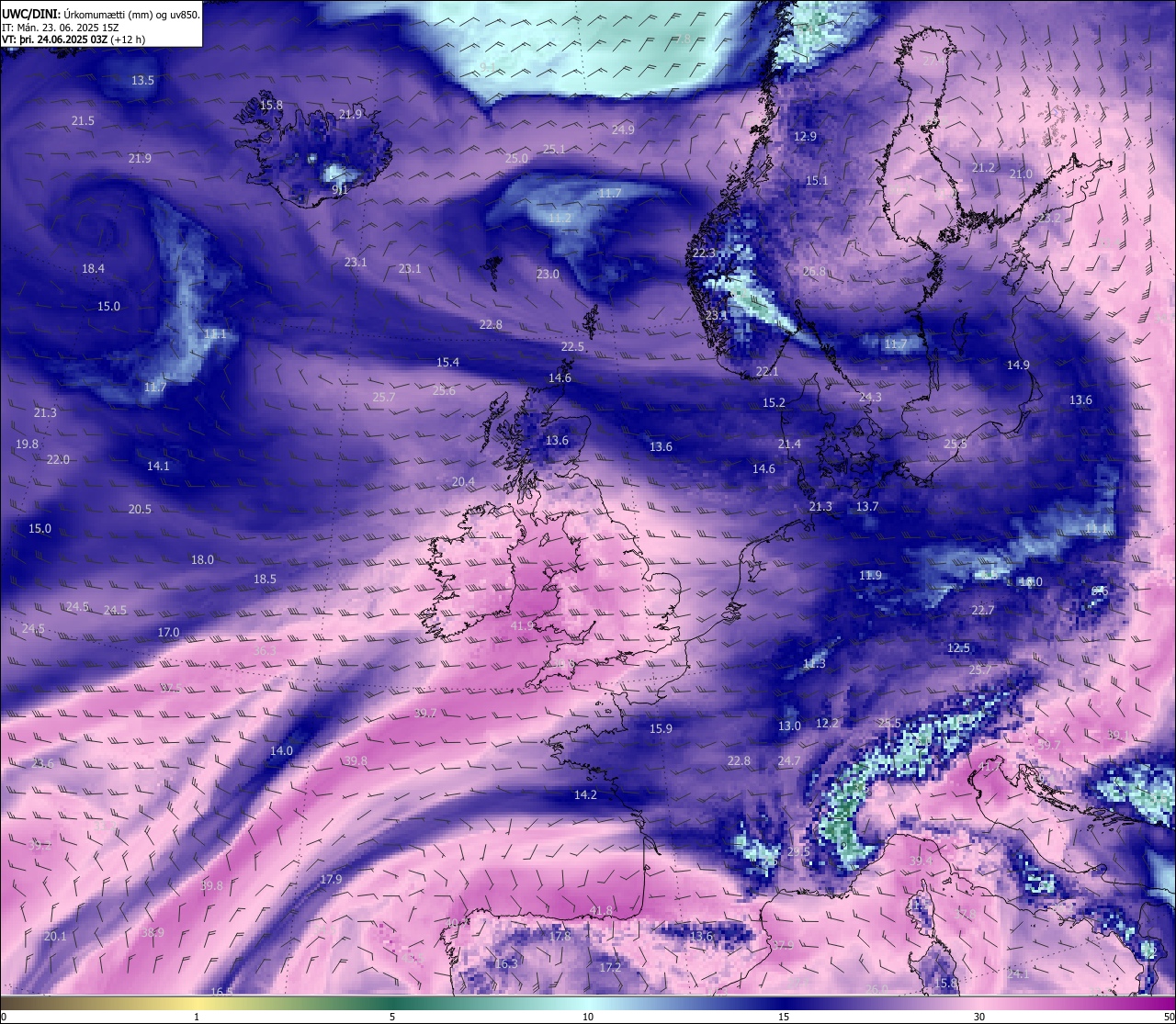Click the '18.5' value label
The width and height of the screenshot is (1176, 1024).
point(265,580)
